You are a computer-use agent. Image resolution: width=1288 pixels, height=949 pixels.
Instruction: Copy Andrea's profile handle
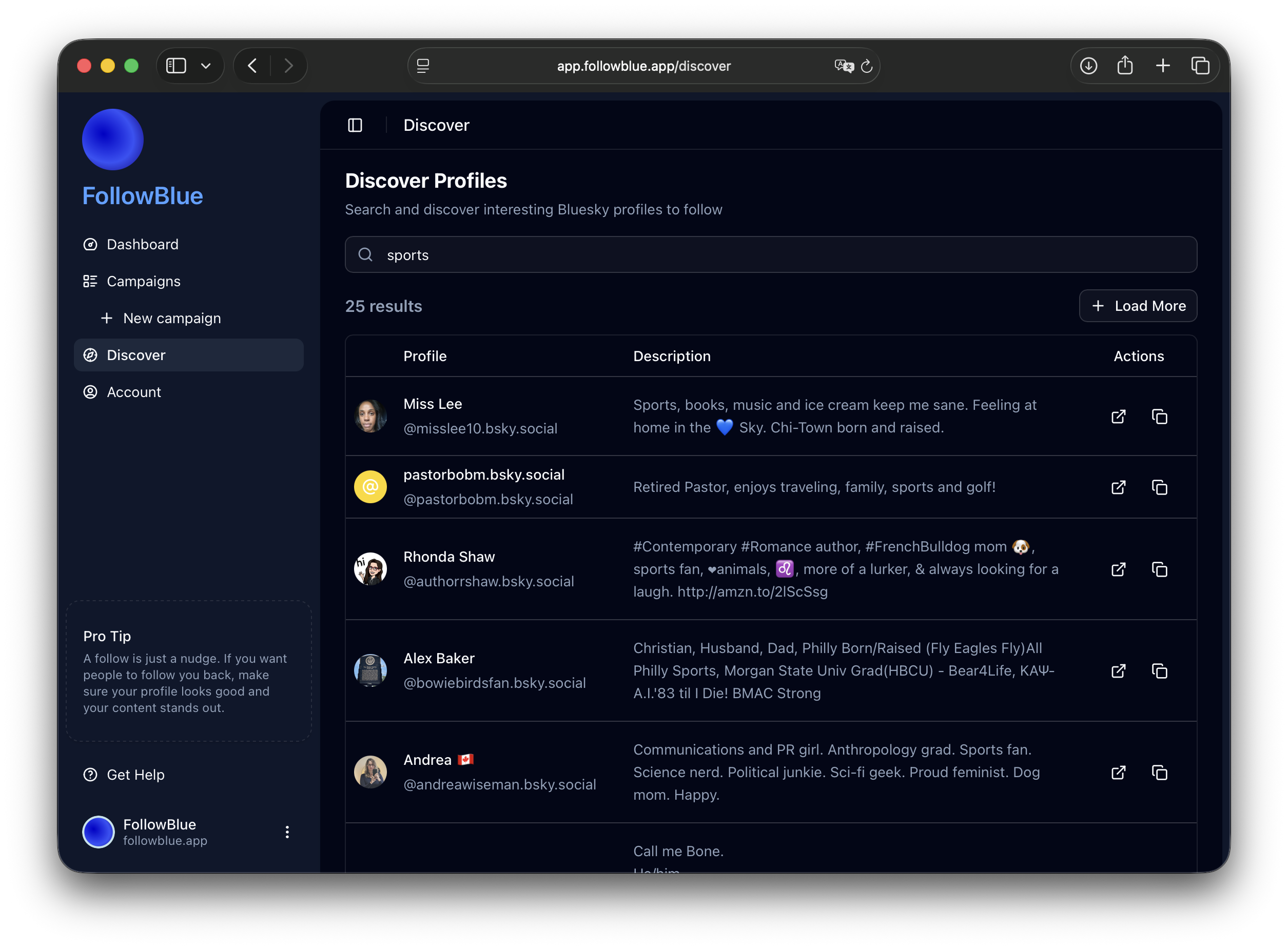click(x=1159, y=773)
